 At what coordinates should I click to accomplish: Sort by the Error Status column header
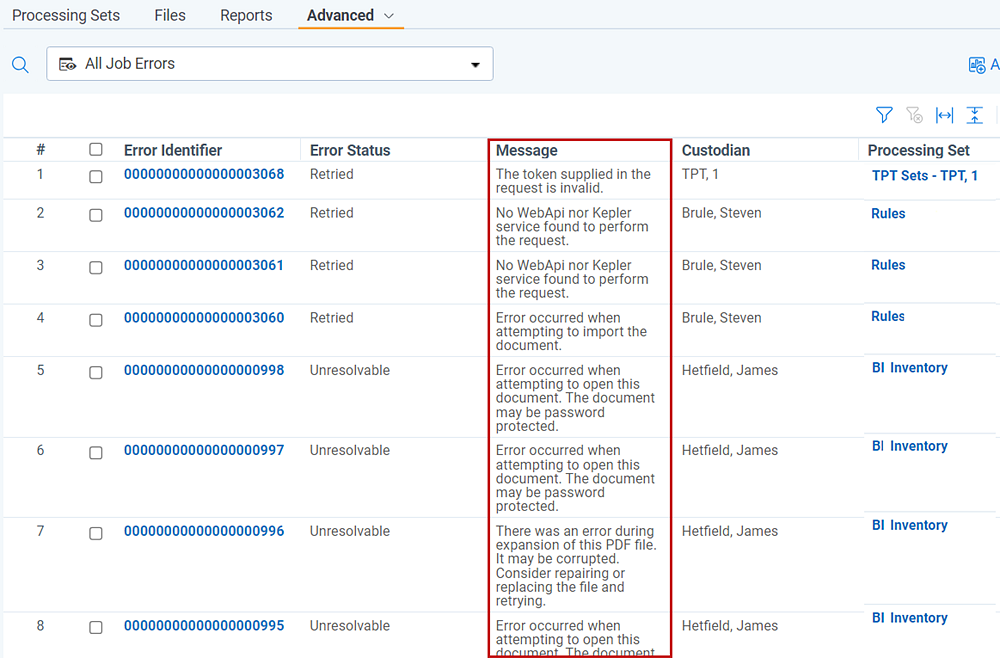[x=350, y=150]
